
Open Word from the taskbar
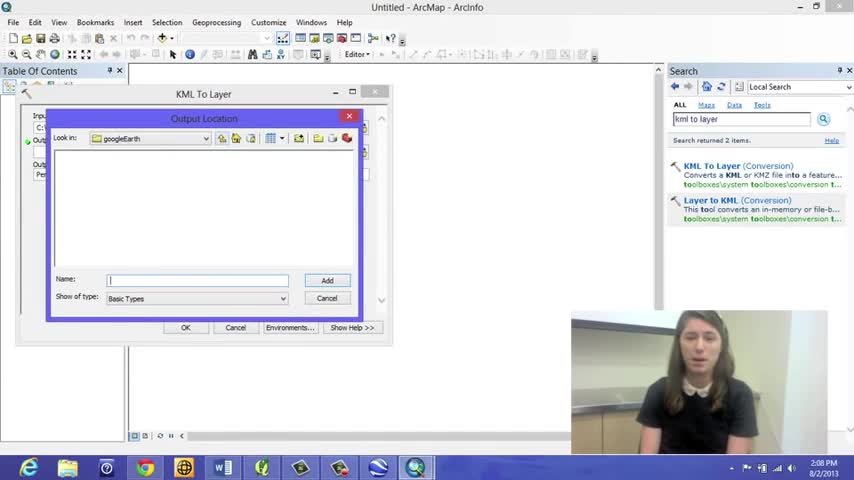tap(223, 467)
